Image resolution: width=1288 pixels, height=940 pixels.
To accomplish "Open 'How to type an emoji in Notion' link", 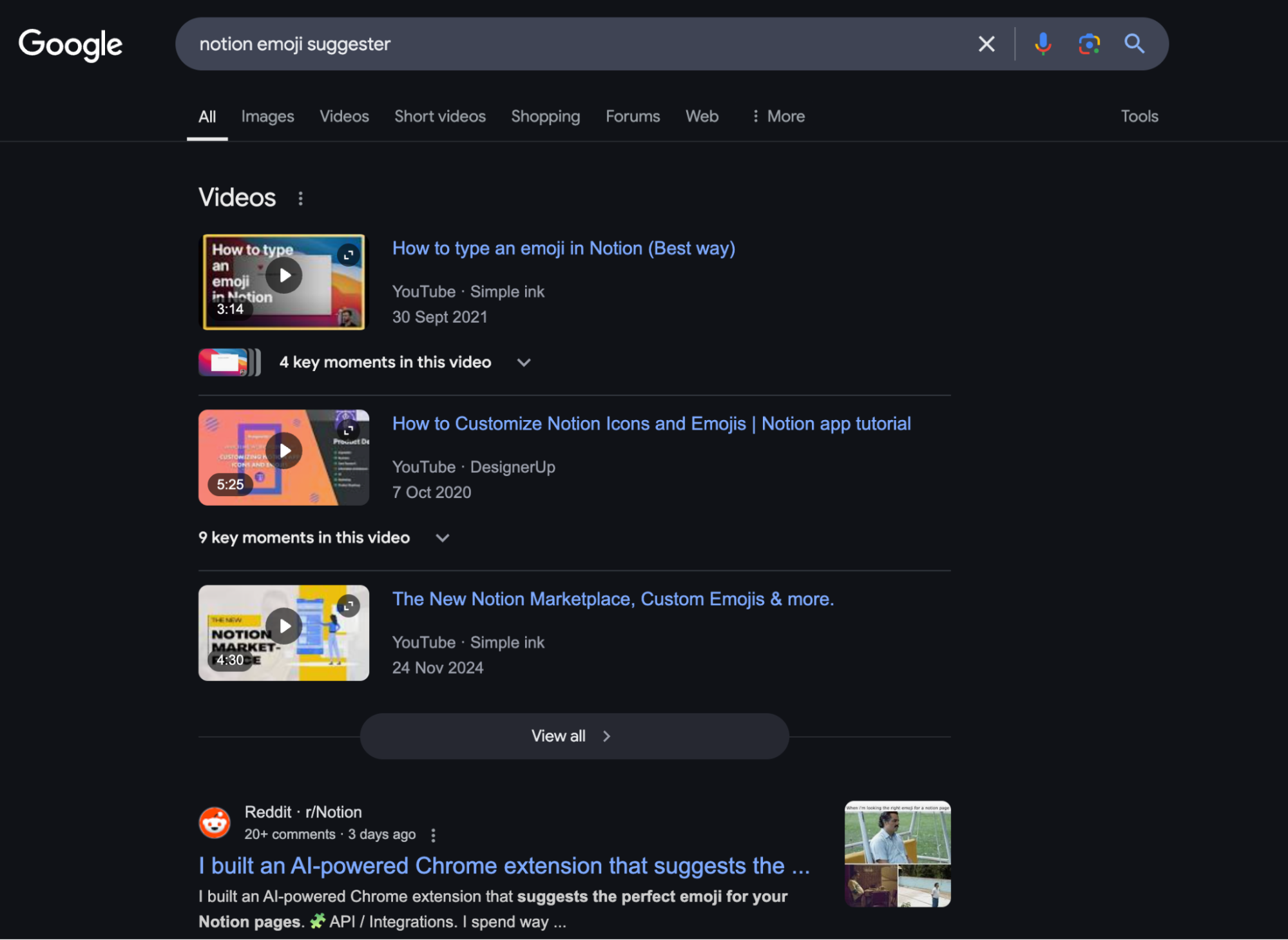I will pyautogui.click(x=564, y=249).
